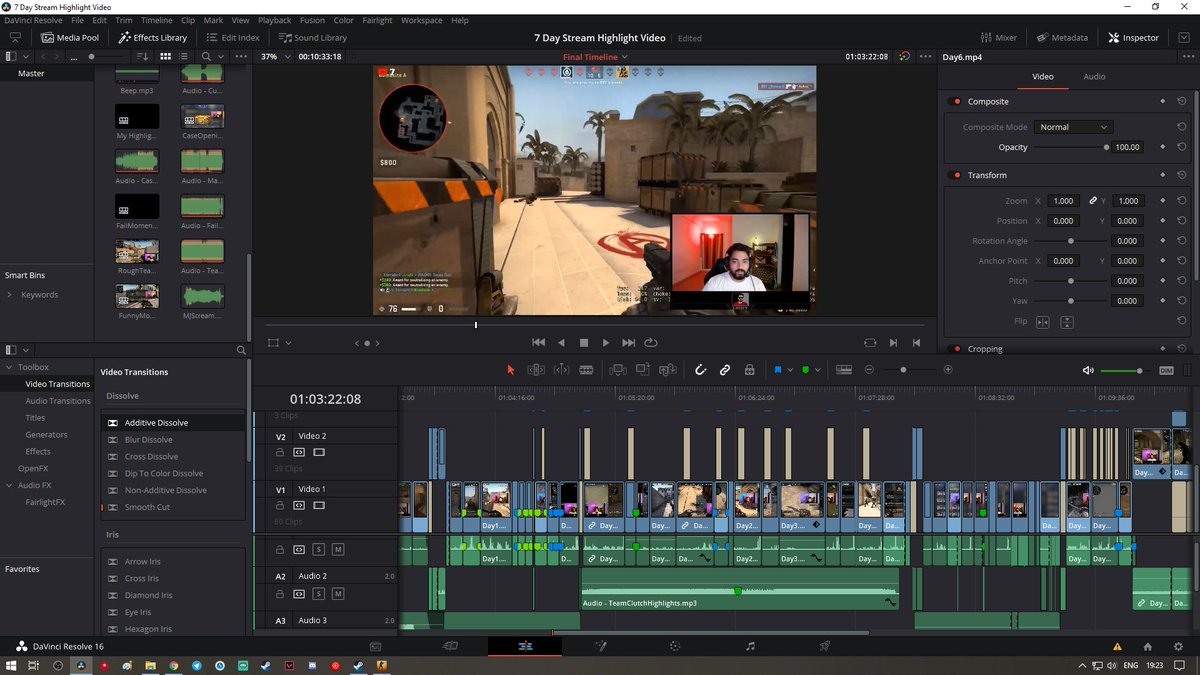Click the play forward button
Viewport: 1200px width, 675px height.
pos(606,342)
